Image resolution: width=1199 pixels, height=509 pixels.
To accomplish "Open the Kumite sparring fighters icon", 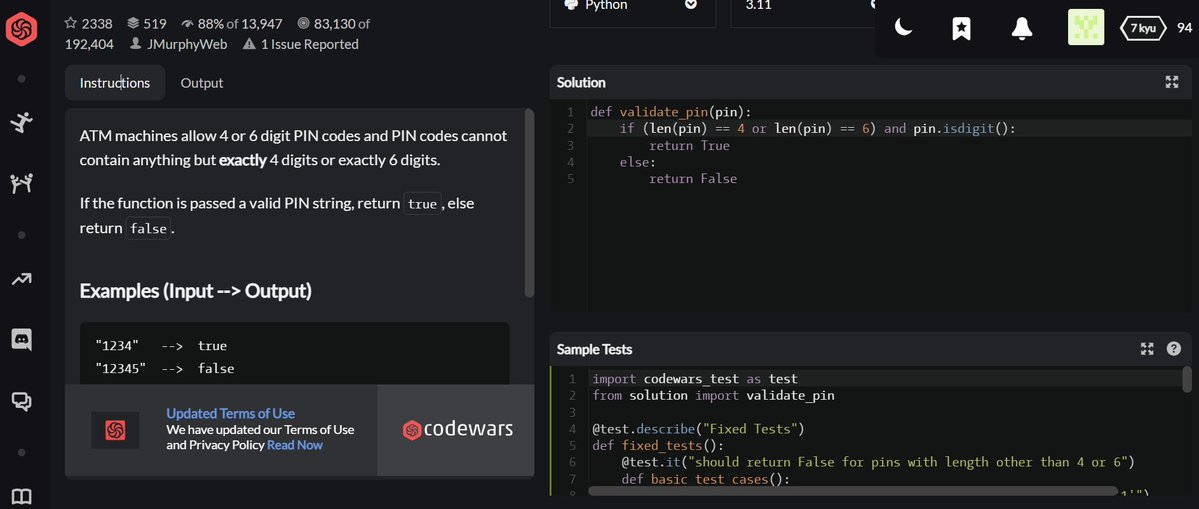I will click(x=21, y=183).
